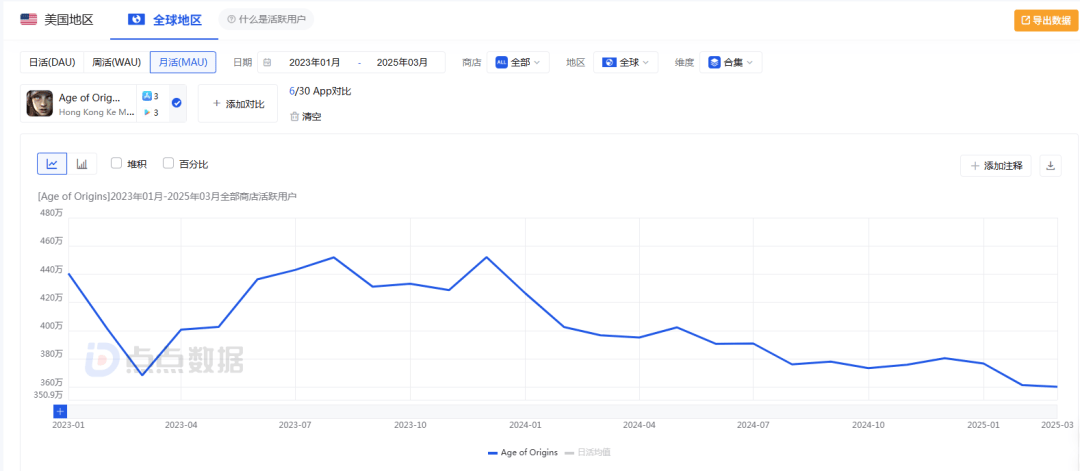Click the trash icon to clear comparisons

(295, 116)
